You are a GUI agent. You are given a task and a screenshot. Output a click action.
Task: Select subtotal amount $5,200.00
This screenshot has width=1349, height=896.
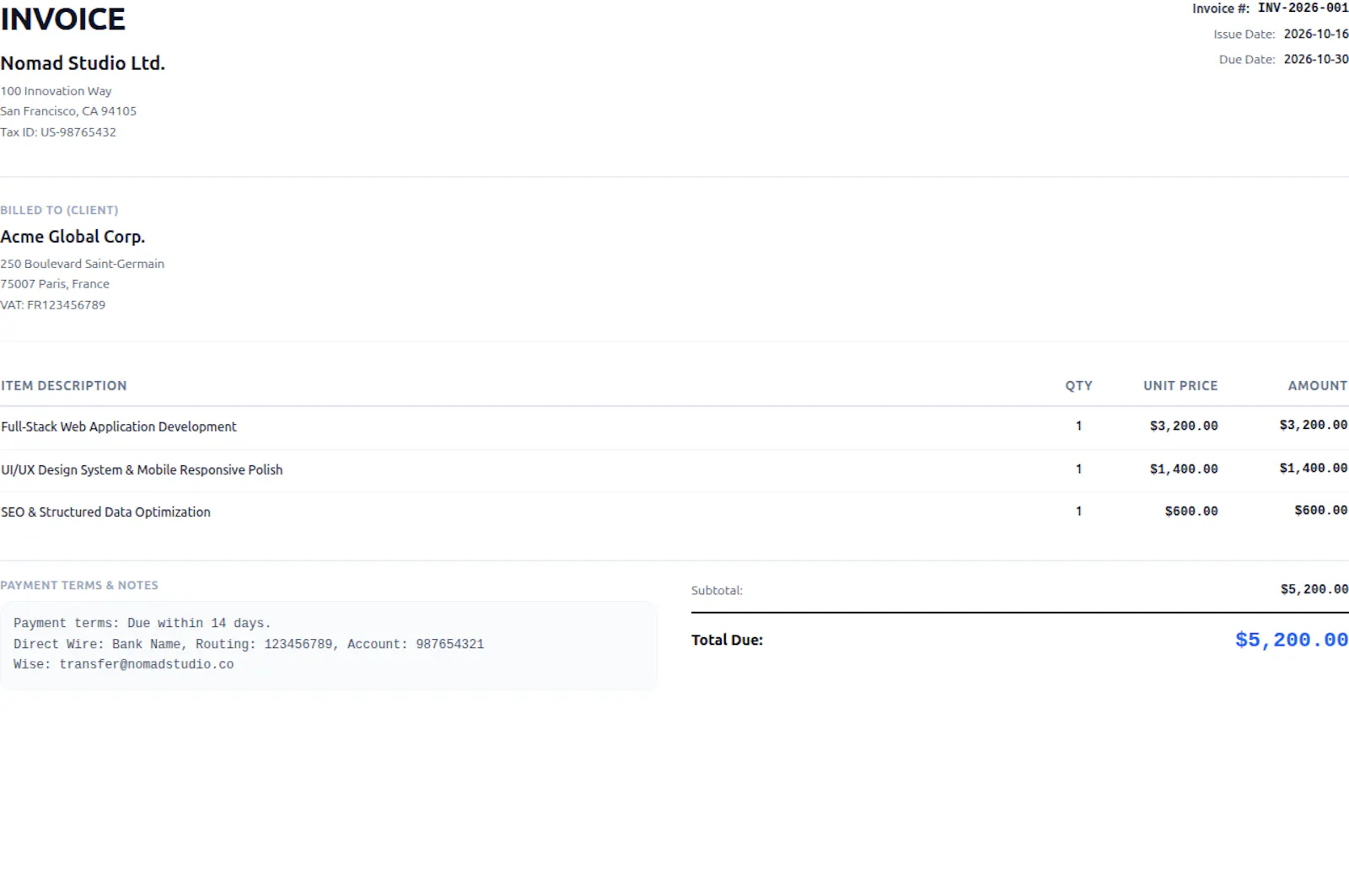click(1314, 589)
